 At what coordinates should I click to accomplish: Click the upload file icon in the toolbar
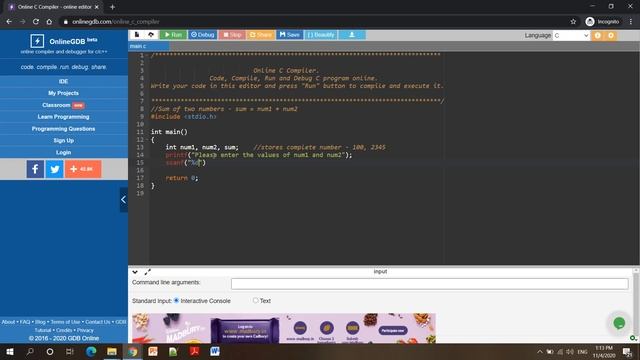(151, 35)
